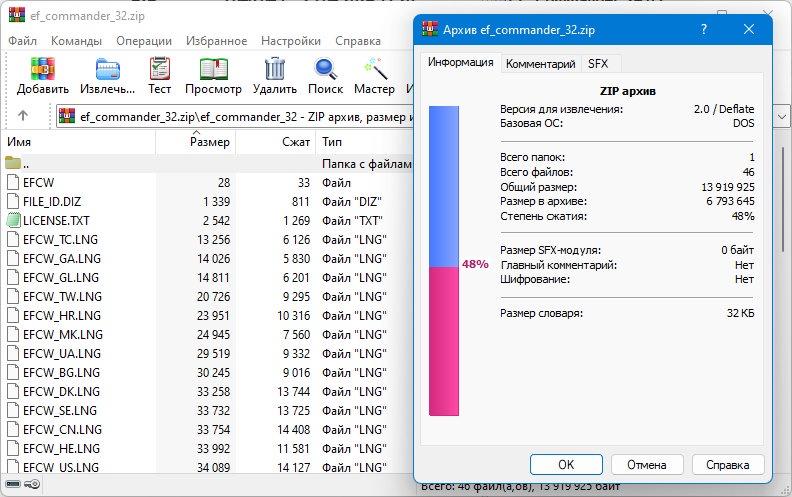Click the parent folder '..' icon
The image size is (792, 497).
pos(13,163)
